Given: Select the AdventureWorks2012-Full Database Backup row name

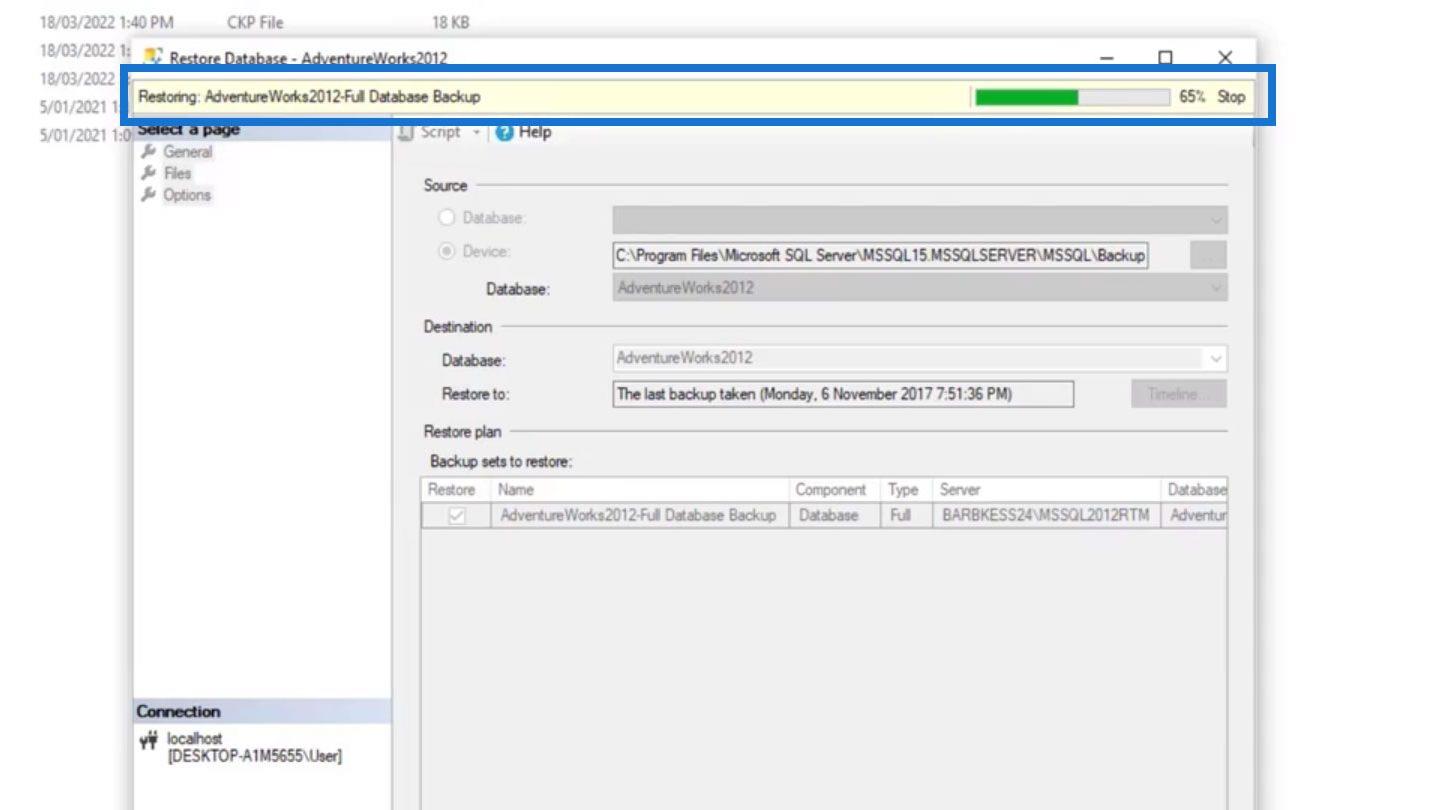Looking at the screenshot, I should [x=638, y=516].
